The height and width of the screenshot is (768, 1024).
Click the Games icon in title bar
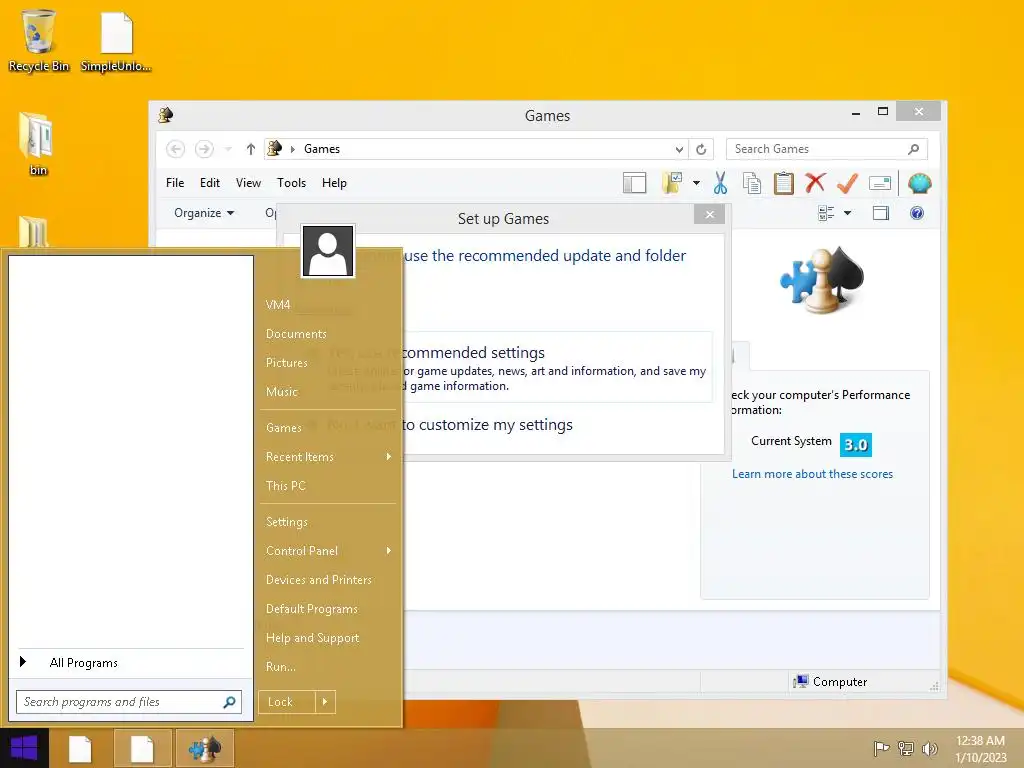coord(166,115)
